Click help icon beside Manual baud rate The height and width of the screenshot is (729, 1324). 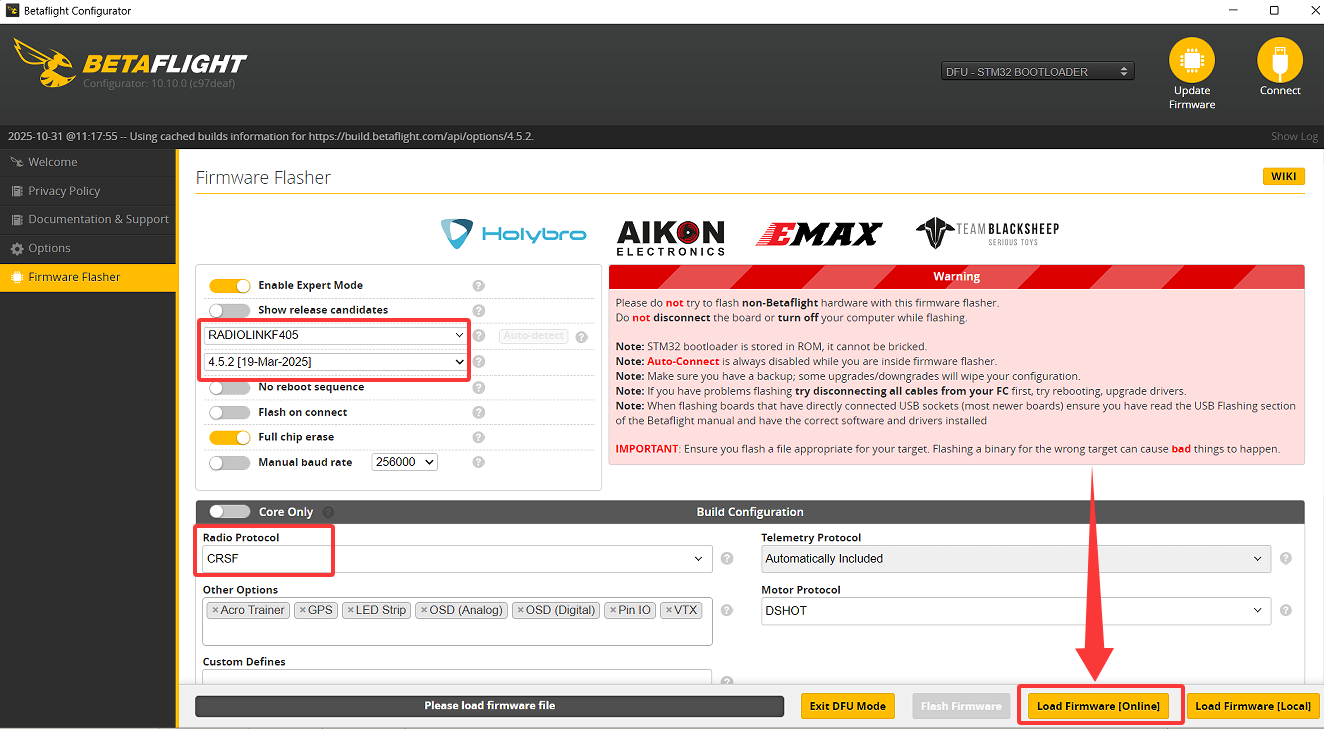[478, 462]
